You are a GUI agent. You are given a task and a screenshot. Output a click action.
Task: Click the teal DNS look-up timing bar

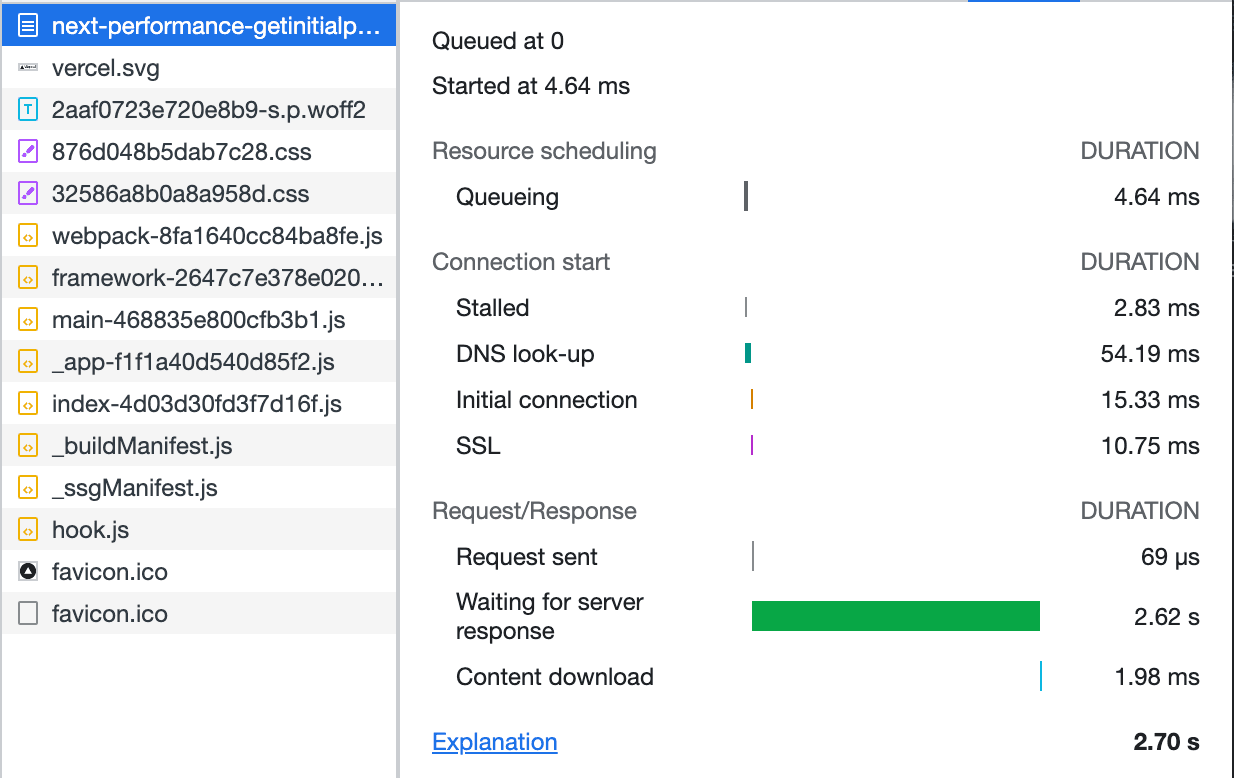[748, 353]
